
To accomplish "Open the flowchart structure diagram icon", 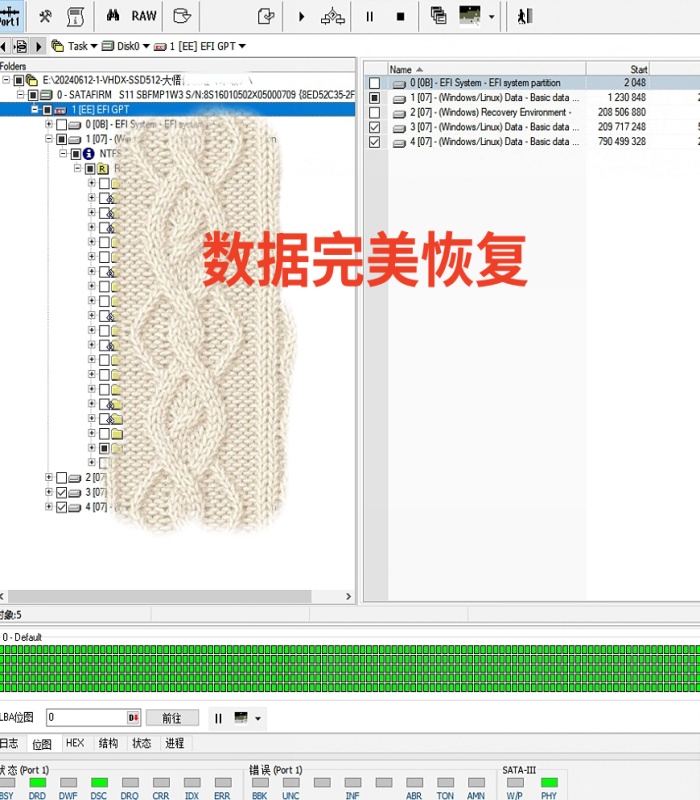I will 333,17.
